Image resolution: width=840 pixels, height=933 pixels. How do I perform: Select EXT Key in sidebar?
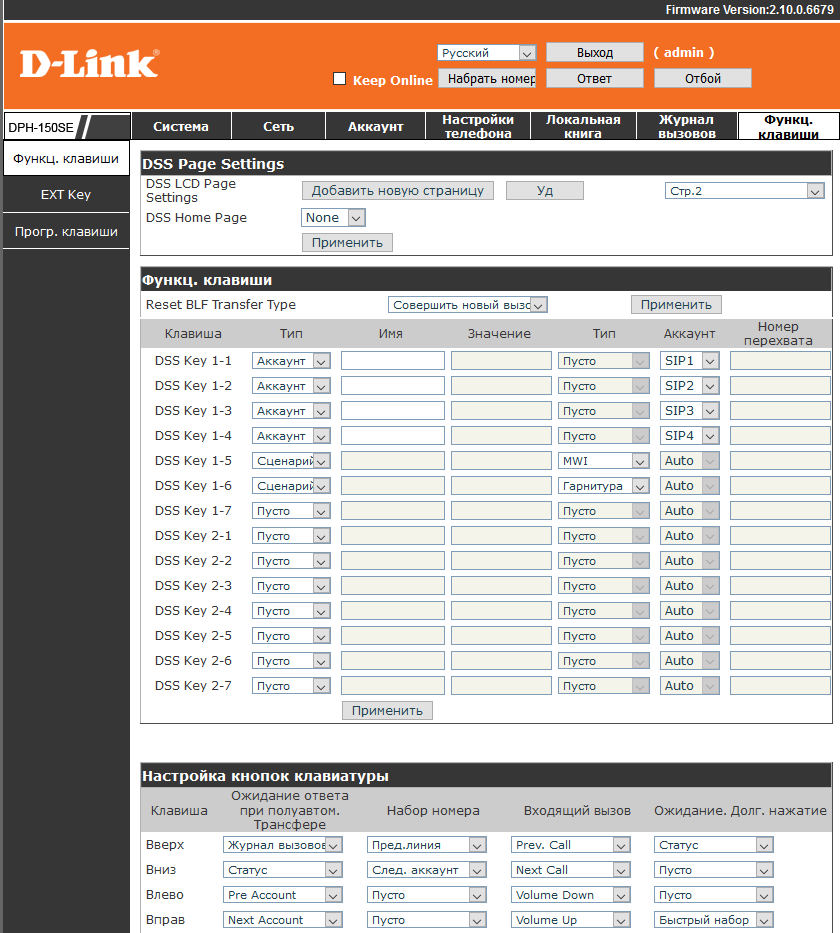tap(66, 195)
